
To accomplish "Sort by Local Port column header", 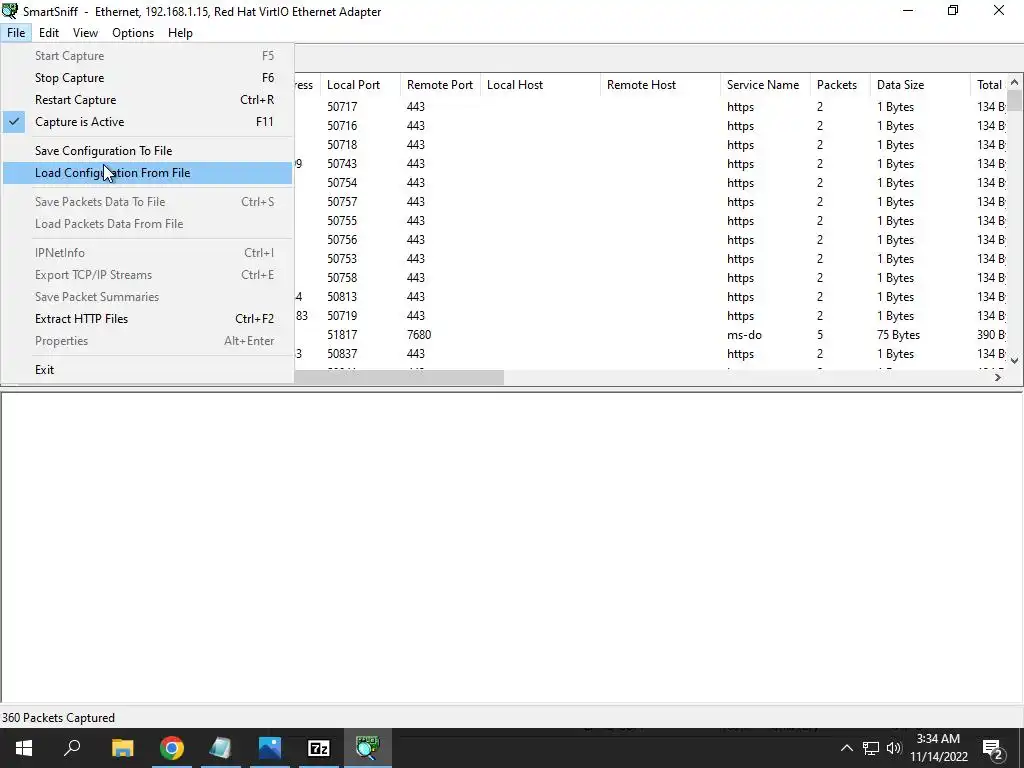I will coord(360,85).
